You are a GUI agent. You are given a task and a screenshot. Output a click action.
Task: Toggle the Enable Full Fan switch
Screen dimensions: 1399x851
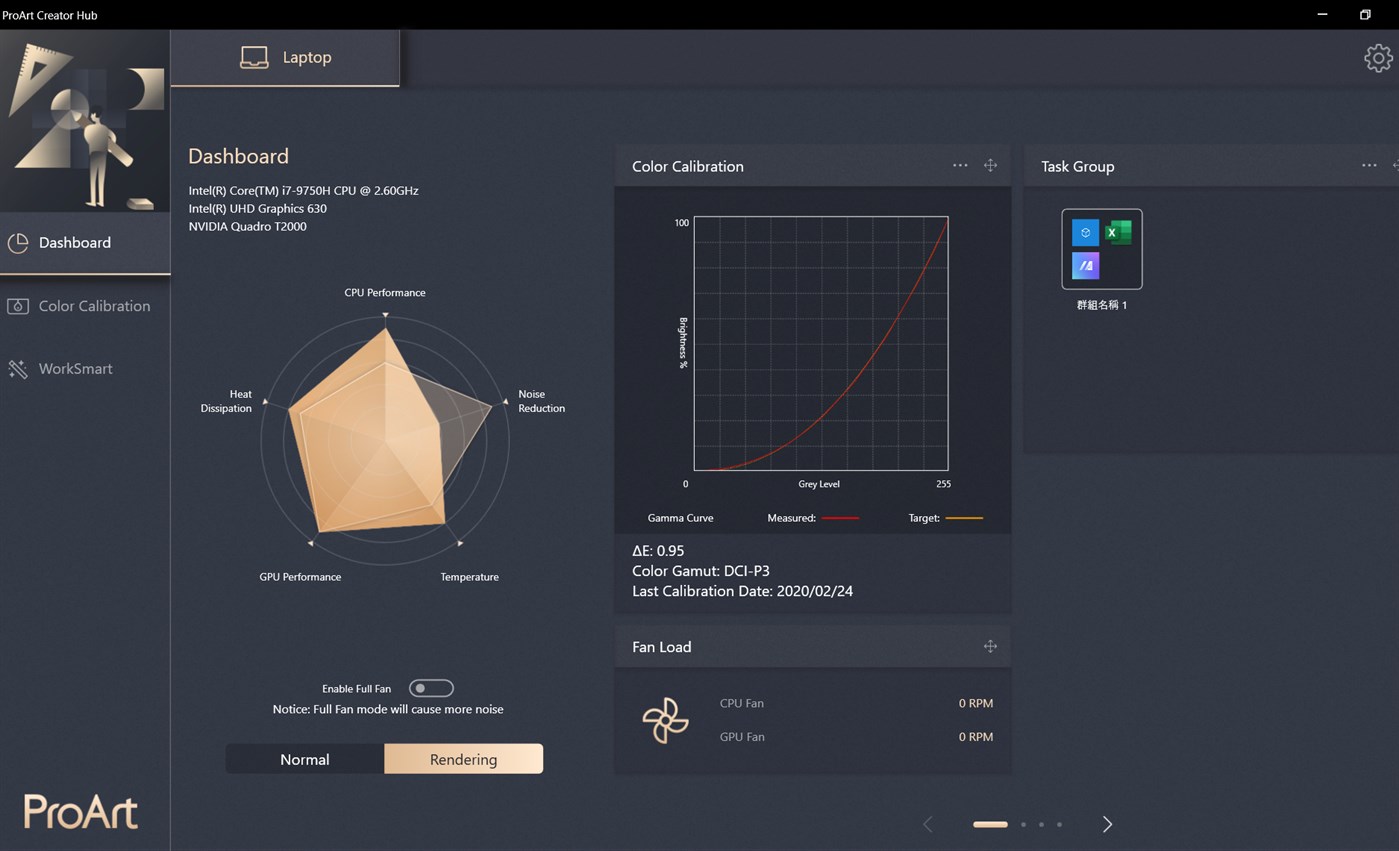pos(432,688)
